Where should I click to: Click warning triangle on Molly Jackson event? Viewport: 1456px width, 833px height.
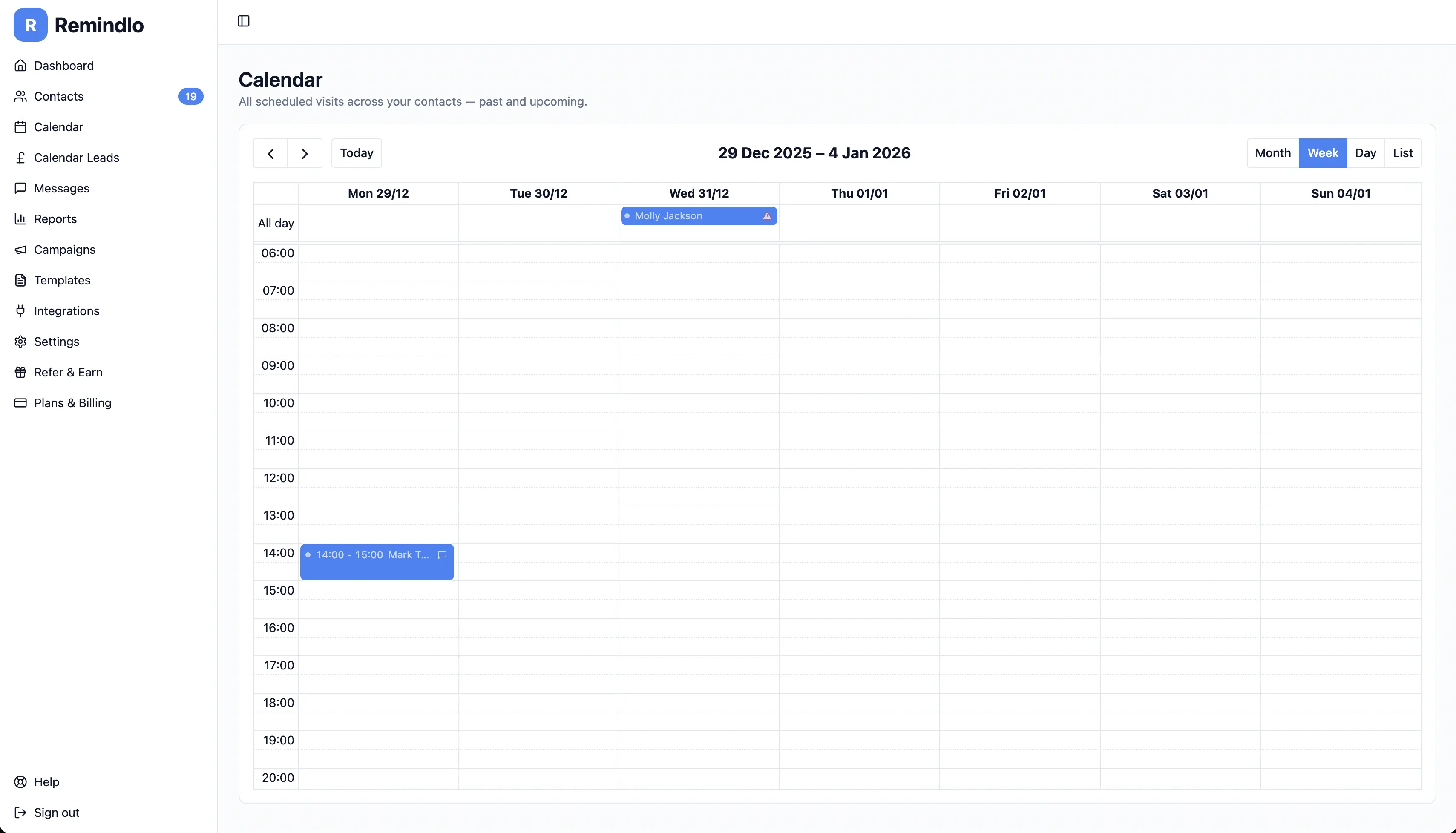click(x=767, y=215)
